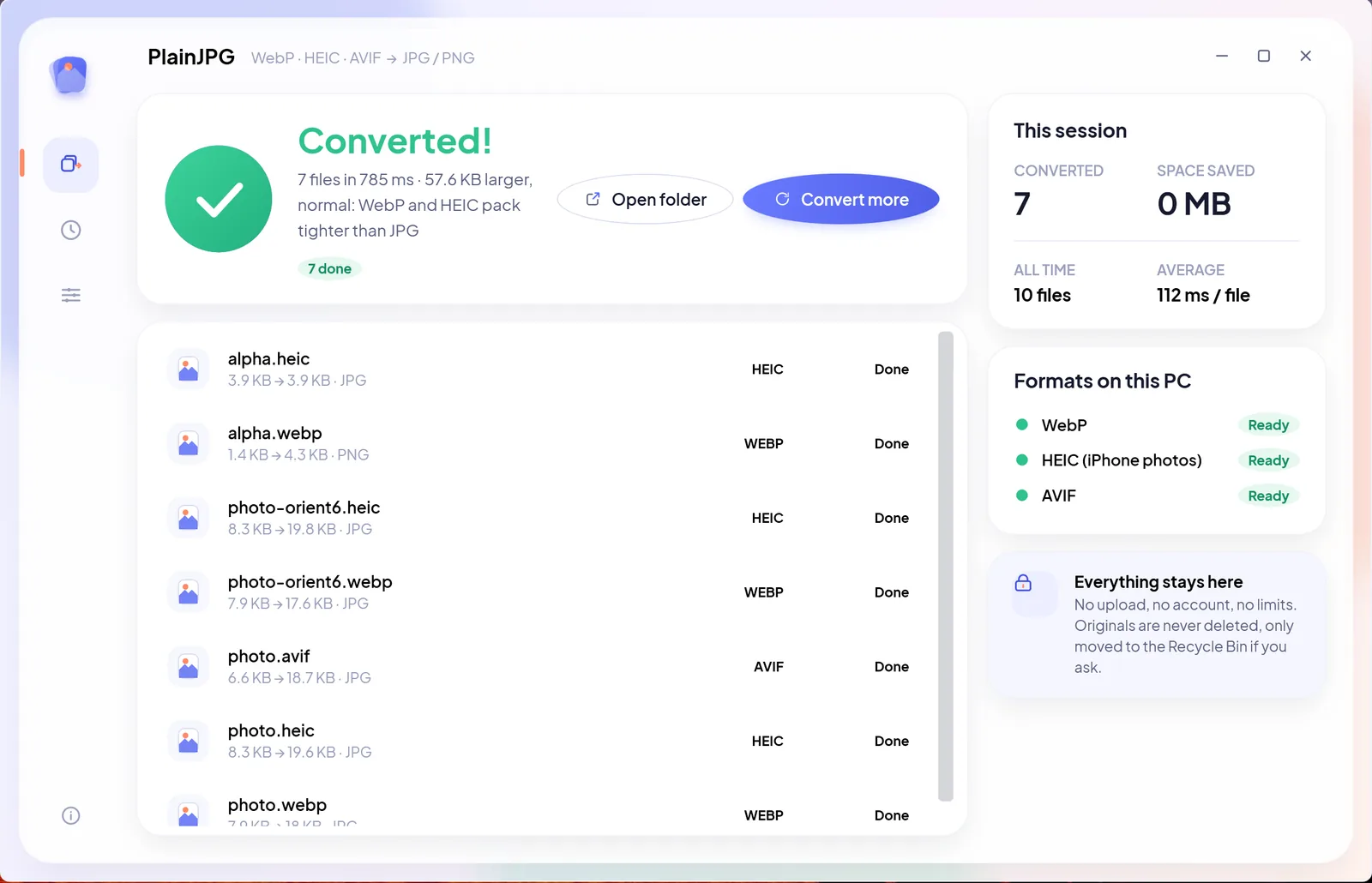Viewport: 1372px width, 883px height.
Task: Select the alpha.heic file name
Action: 269,359
